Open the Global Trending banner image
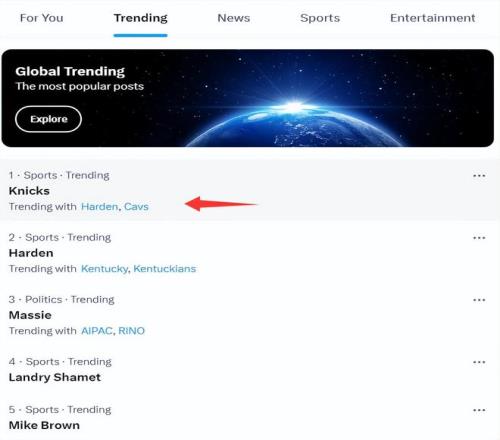 [x=248, y=98]
